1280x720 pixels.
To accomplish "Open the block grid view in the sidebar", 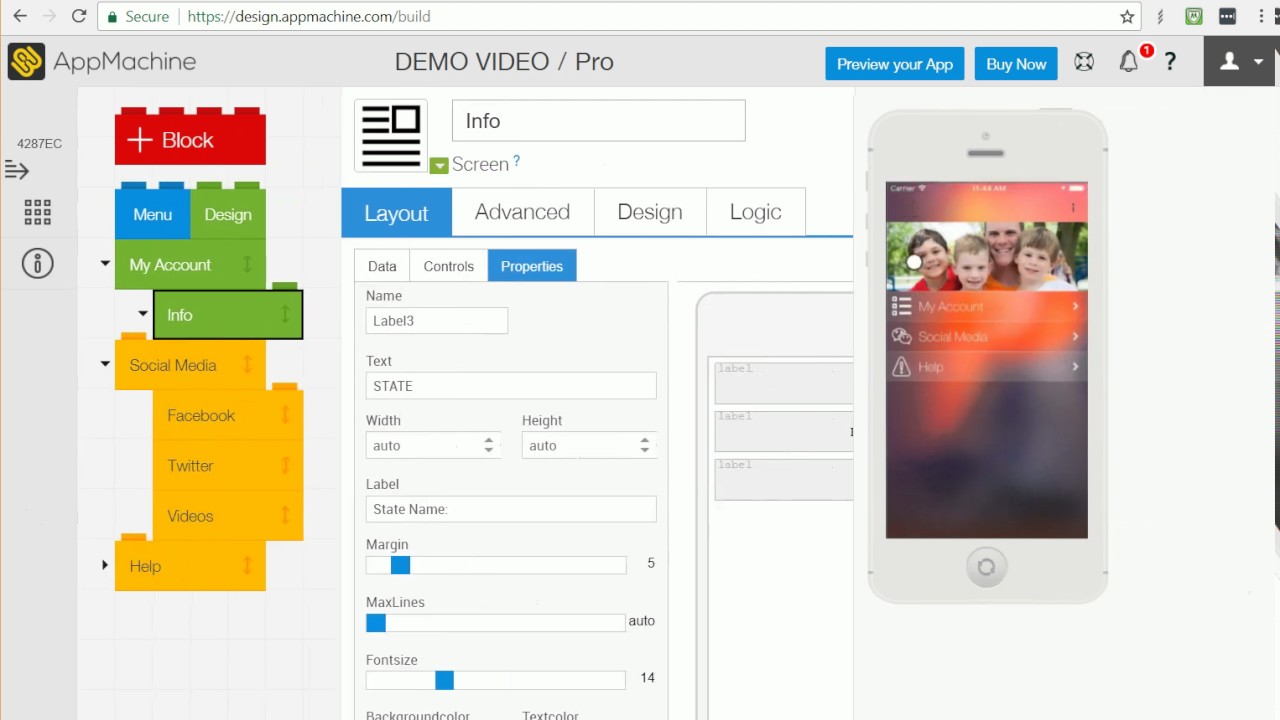I will (37, 211).
